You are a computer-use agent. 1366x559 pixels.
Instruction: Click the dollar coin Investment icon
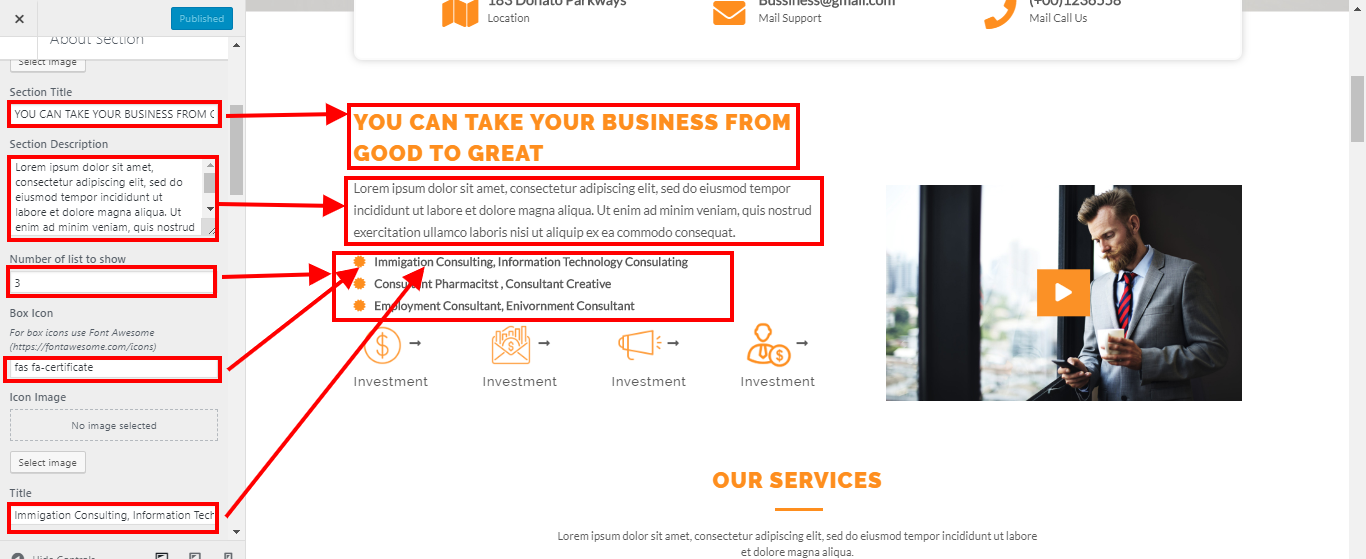382,345
